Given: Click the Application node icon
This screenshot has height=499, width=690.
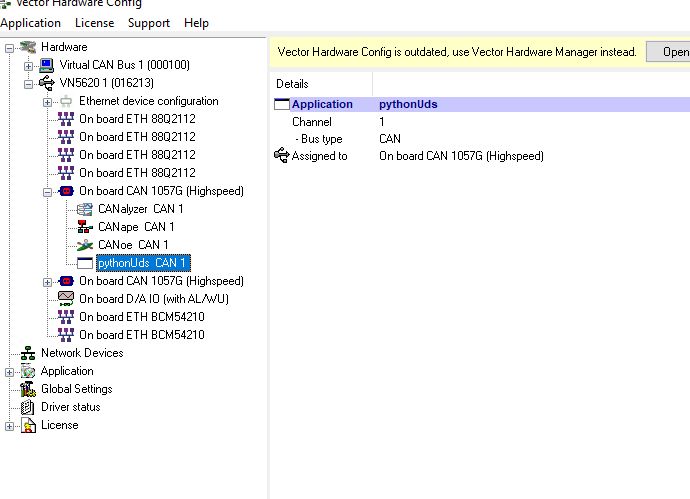Looking at the screenshot, I should 28,371.
